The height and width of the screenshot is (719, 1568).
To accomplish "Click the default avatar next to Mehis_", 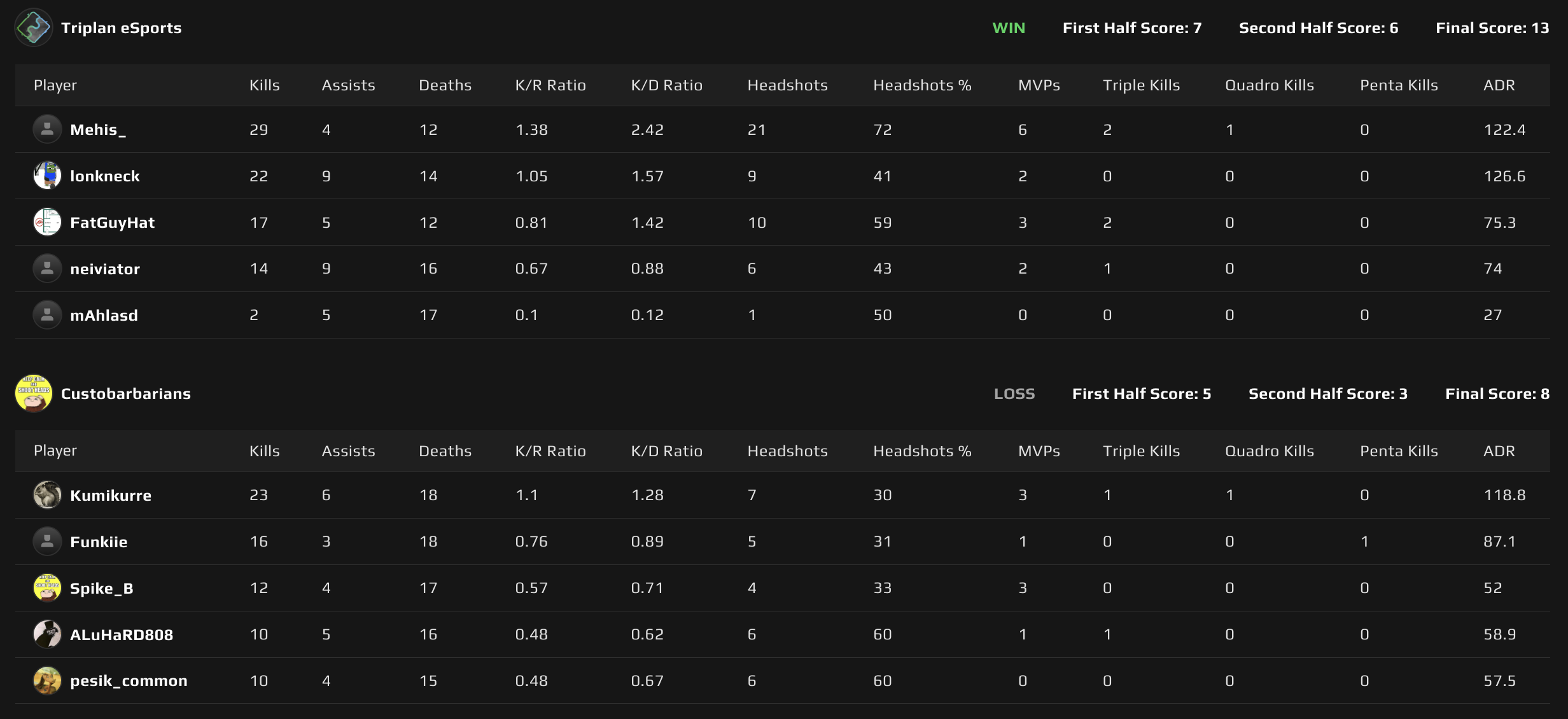I will click(x=47, y=129).
